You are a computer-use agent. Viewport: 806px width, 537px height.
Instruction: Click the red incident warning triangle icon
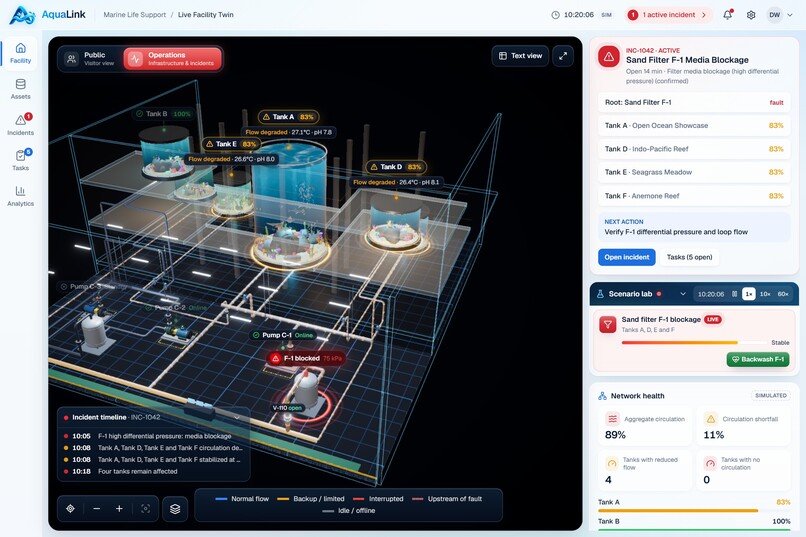pyautogui.click(x=609, y=57)
